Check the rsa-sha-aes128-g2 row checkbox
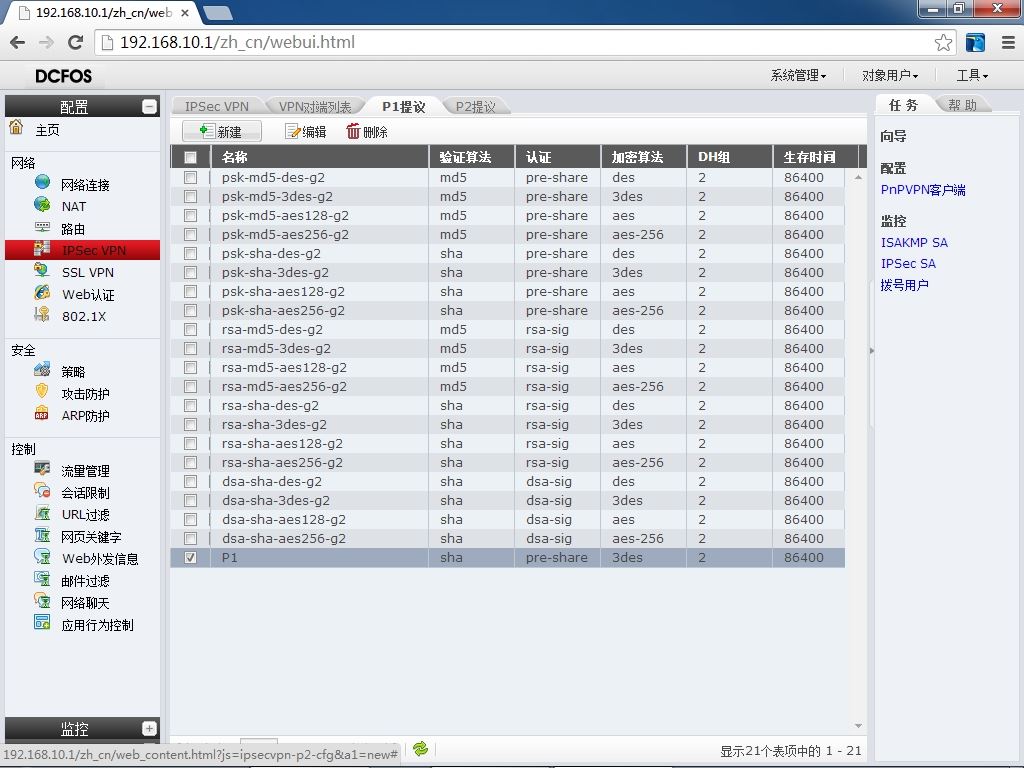Viewport: 1024px width, 768px height. point(190,443)
